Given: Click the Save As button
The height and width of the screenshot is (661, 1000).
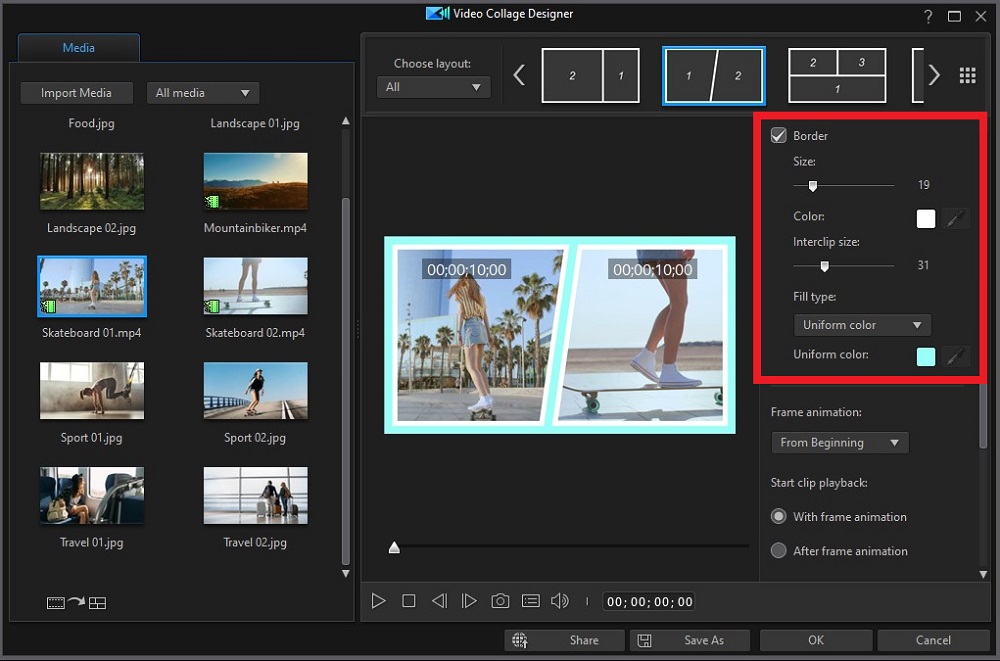Looking at the screenshot, I should coord(689,640).
